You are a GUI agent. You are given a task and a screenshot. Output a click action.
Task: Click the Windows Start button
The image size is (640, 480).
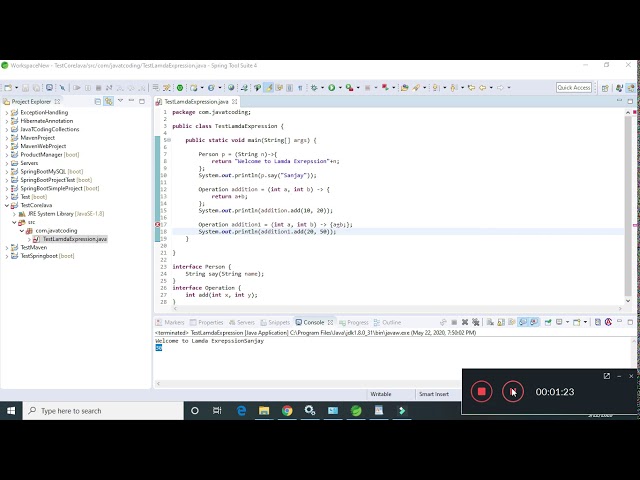[x=11, y=411]
